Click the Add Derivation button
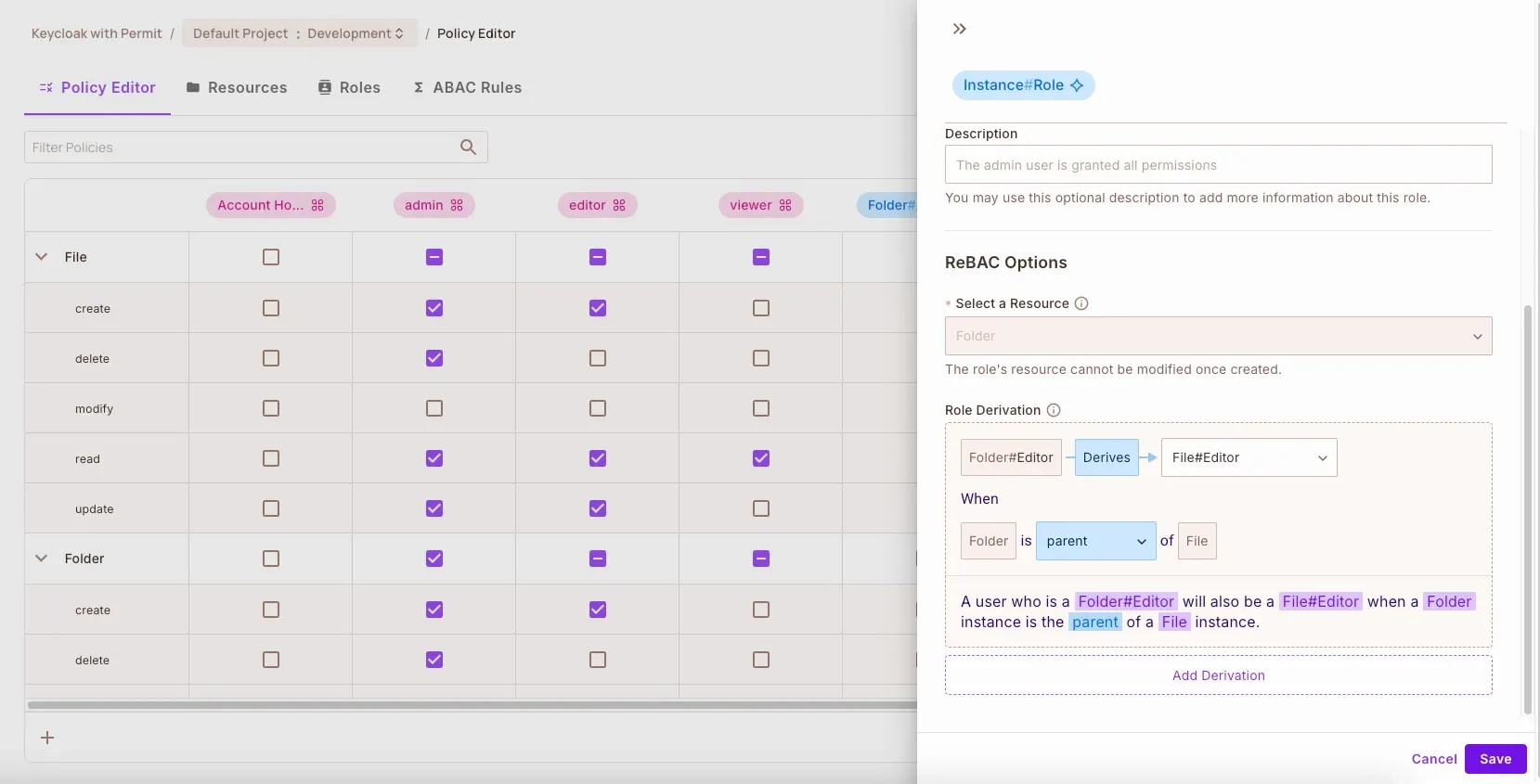 [x=1218, y=675]
